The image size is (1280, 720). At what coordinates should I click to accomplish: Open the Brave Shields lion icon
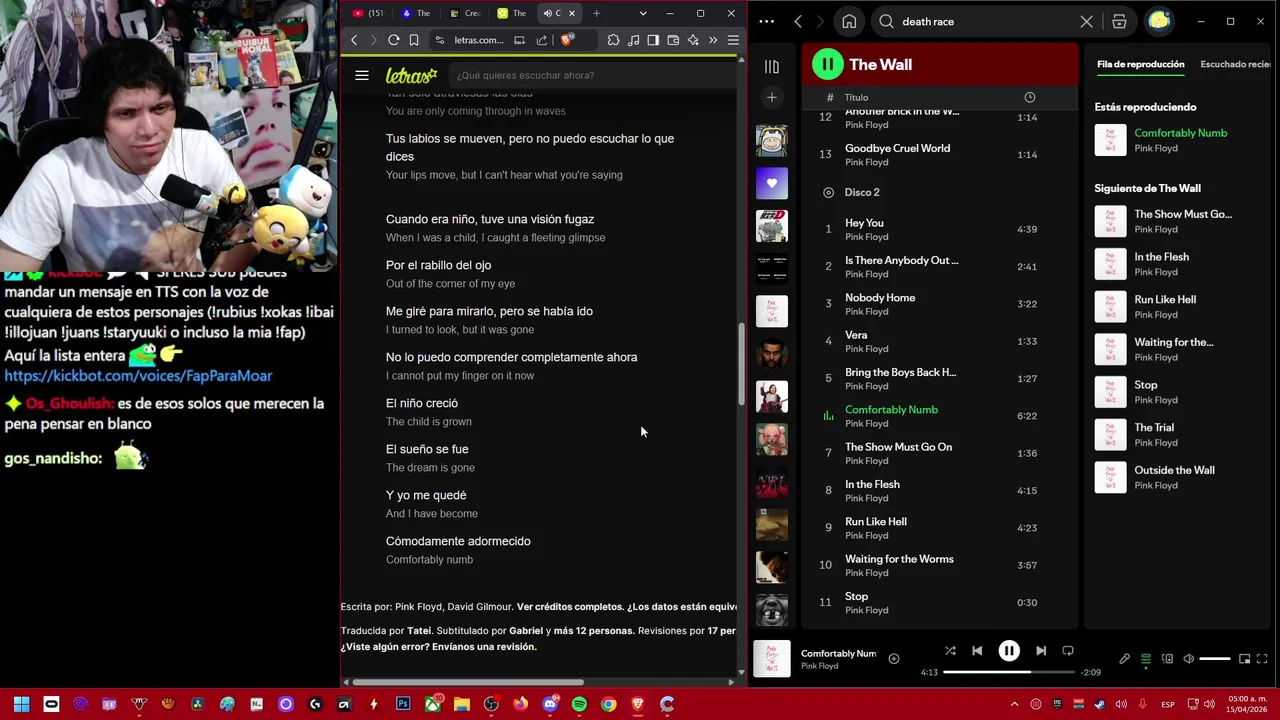pyautogui.click(x=567, y=40)
